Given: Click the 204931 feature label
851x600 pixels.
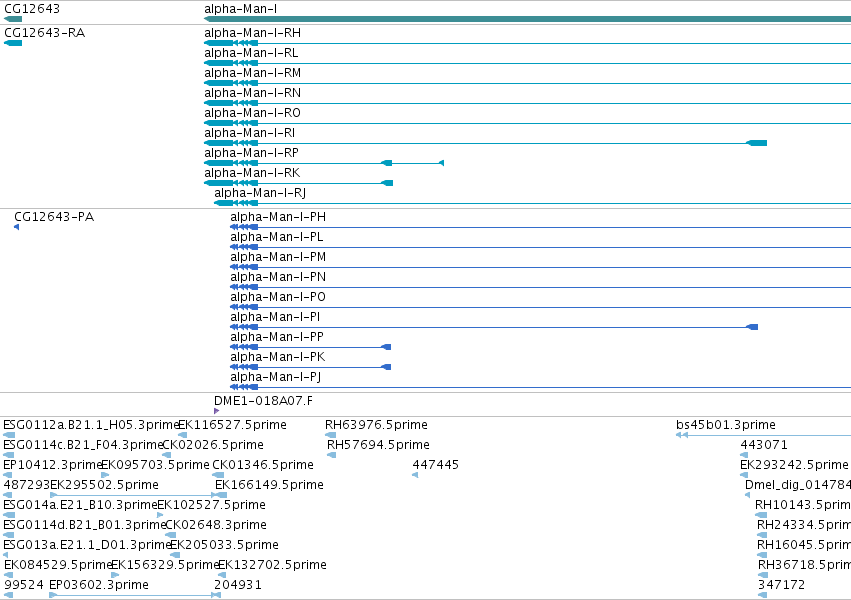Looking at the screenshot, I should (x=238, y=585).
